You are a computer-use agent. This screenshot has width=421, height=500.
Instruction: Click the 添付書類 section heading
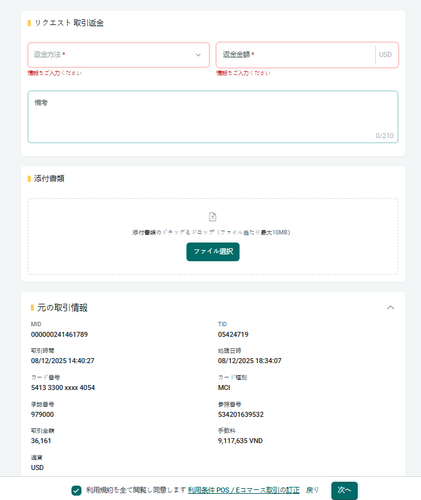coord(49,179)
